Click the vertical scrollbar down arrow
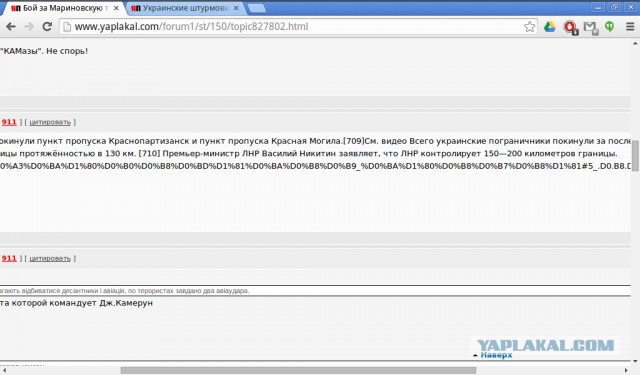This screenshot has height=375, width=640. 636,362
